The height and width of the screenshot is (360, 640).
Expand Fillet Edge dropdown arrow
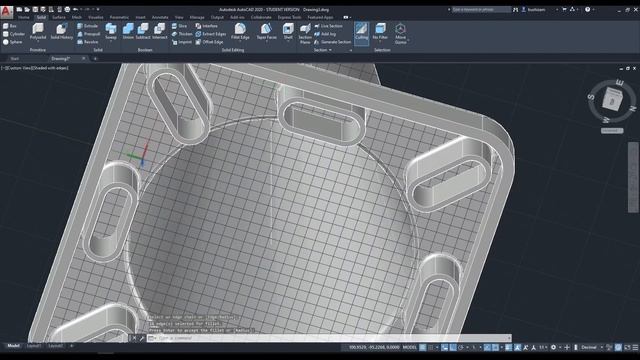click(x=240, y=41)
